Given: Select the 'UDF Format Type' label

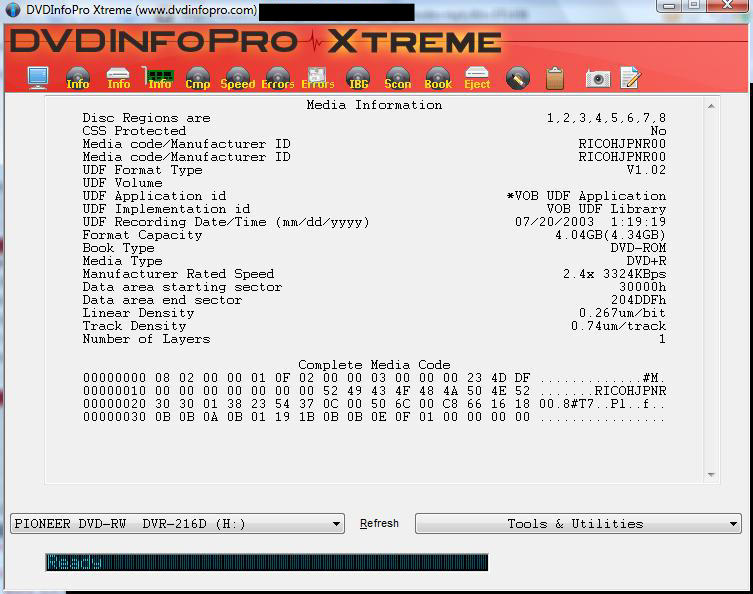Looking at the screenshot, I should click(142, 170).
